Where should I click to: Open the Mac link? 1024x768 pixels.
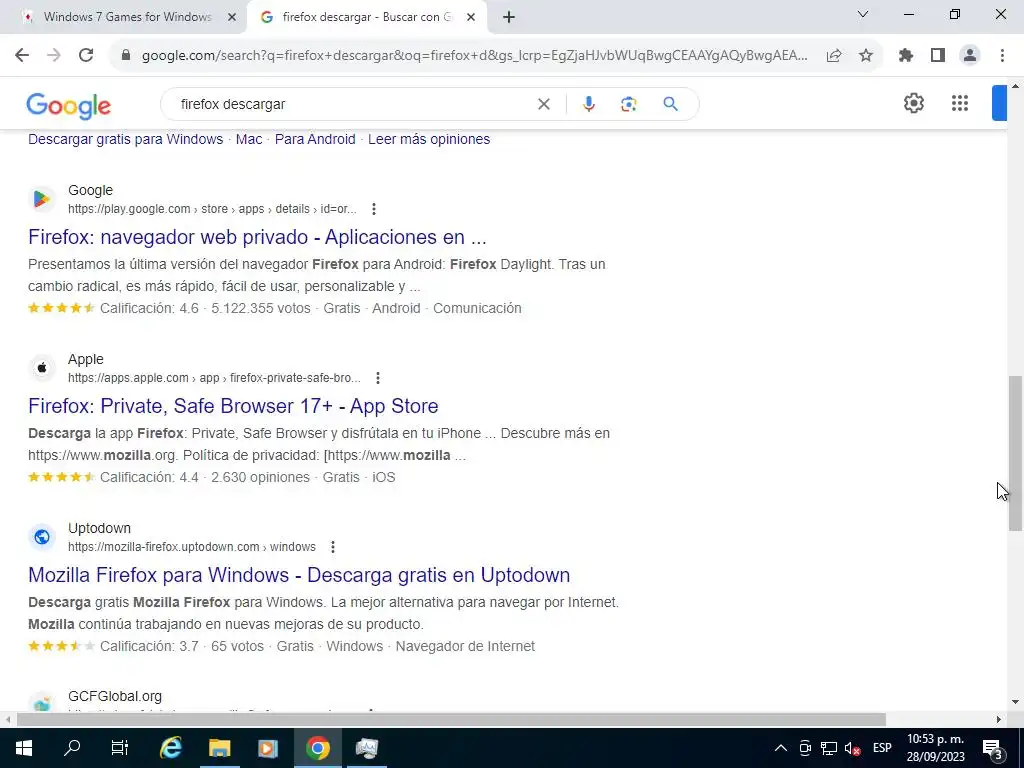[249, 139]
